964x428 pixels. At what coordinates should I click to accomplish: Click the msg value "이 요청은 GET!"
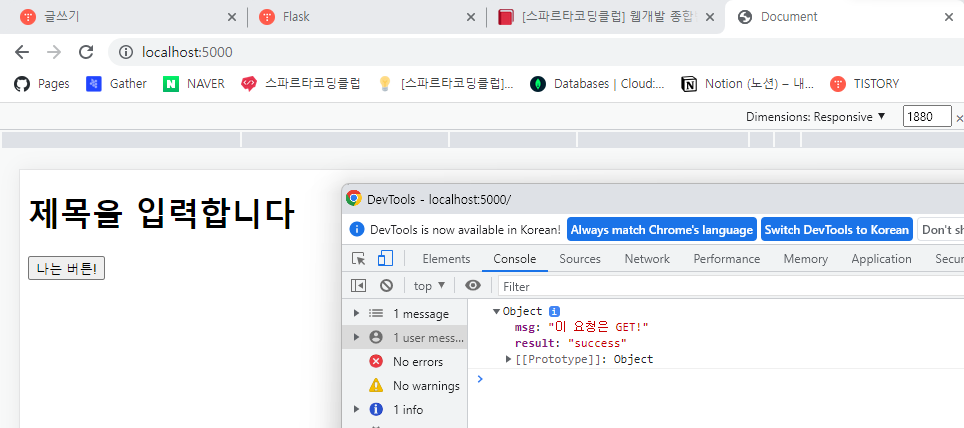pyautogui.click(x=598, y=327)
